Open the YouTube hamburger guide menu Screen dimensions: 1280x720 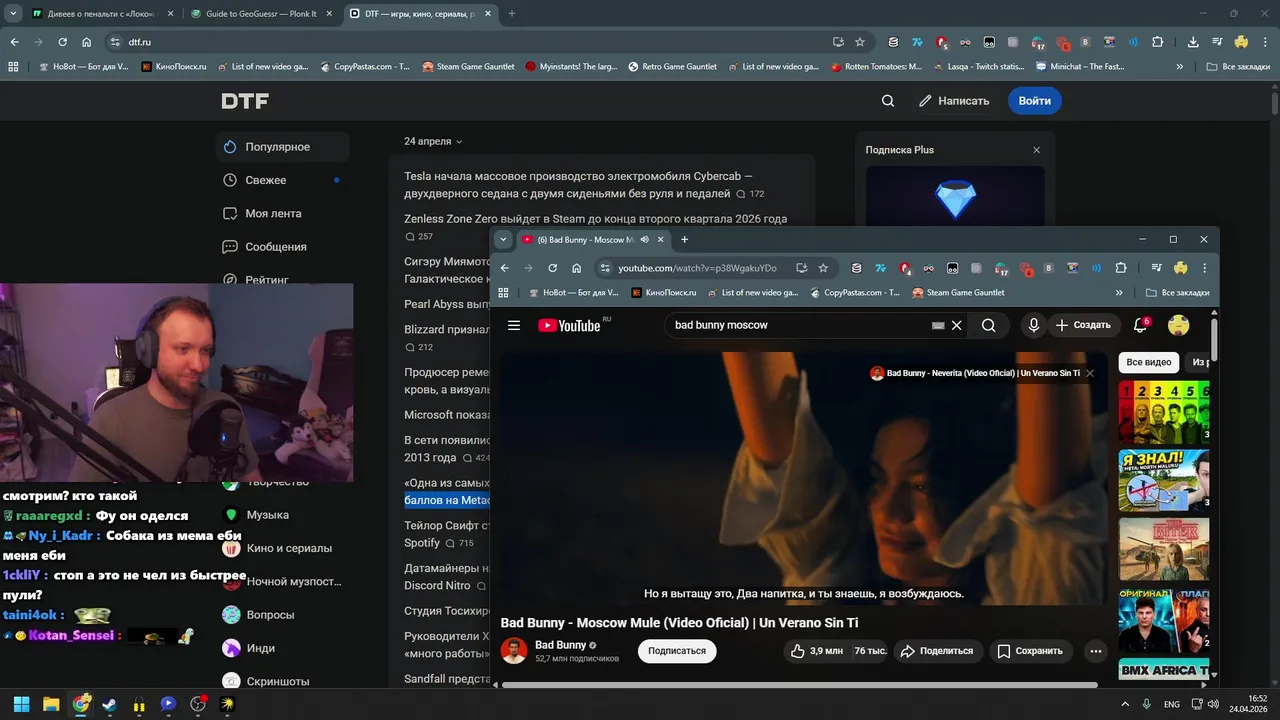pyautogui.click(x=514, y=325)
